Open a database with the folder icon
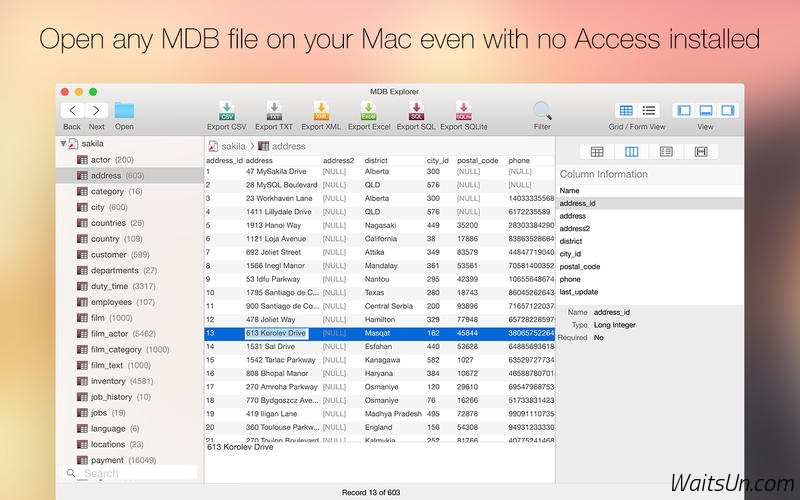The image size is (800, 500). pyautogui.click(x=124, y=110)
